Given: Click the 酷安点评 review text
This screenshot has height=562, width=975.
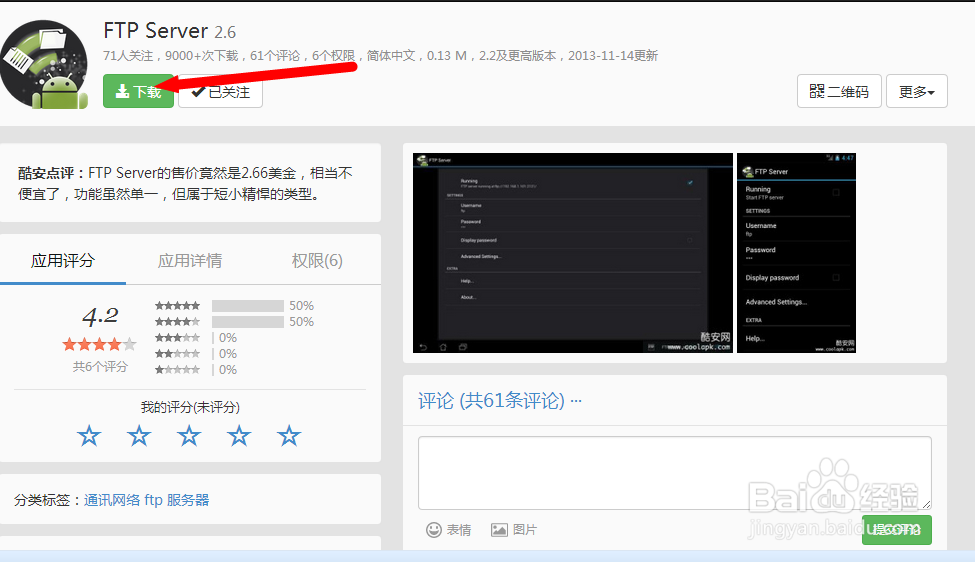Looking at the screenshot, I should [185, 183].
